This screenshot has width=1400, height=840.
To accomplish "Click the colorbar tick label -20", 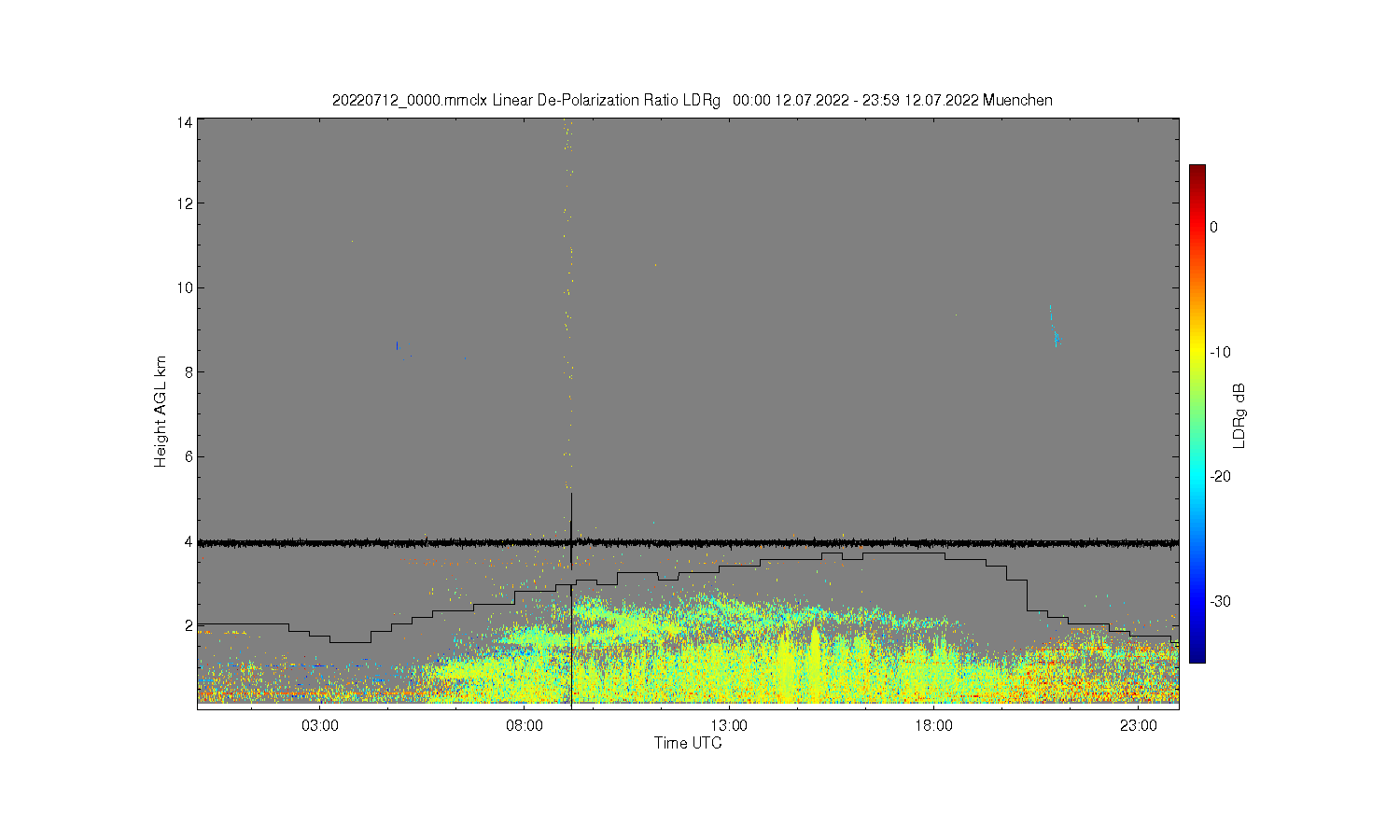I will click(1222, 476).
